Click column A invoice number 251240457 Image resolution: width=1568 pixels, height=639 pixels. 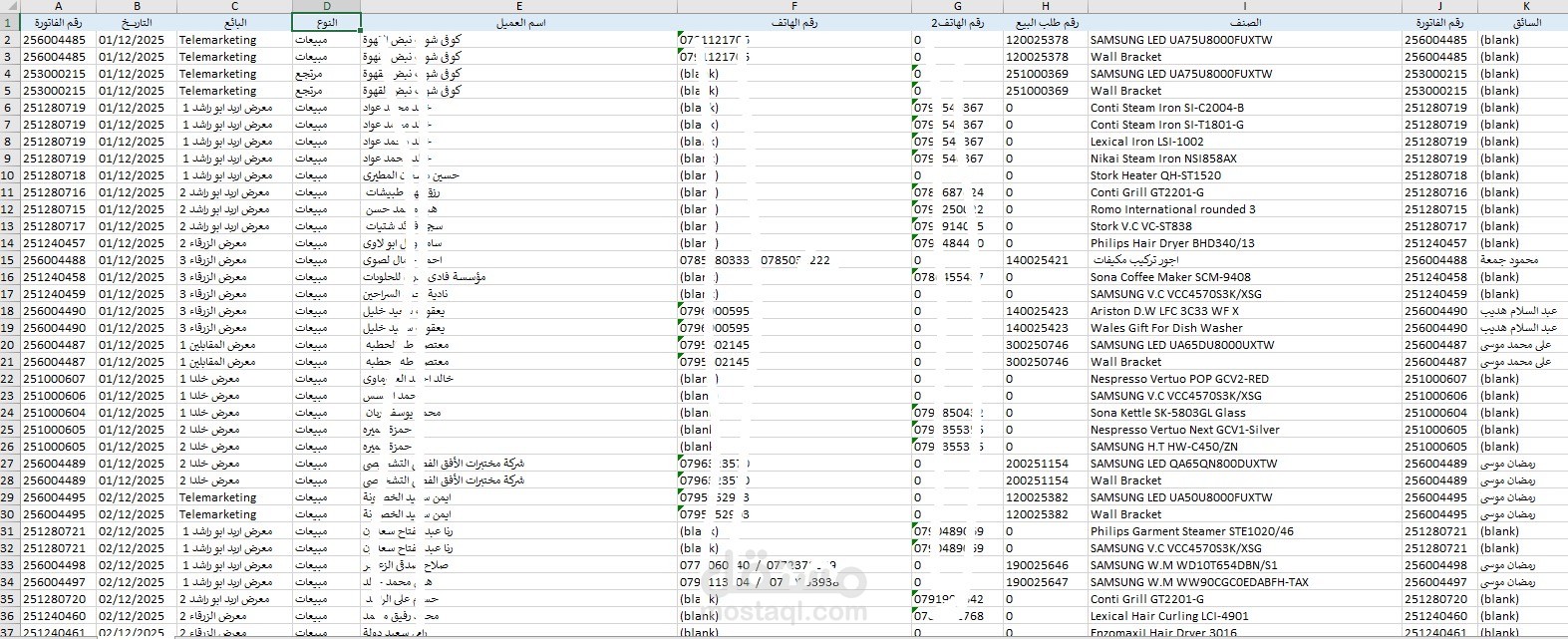pos(58,243)
